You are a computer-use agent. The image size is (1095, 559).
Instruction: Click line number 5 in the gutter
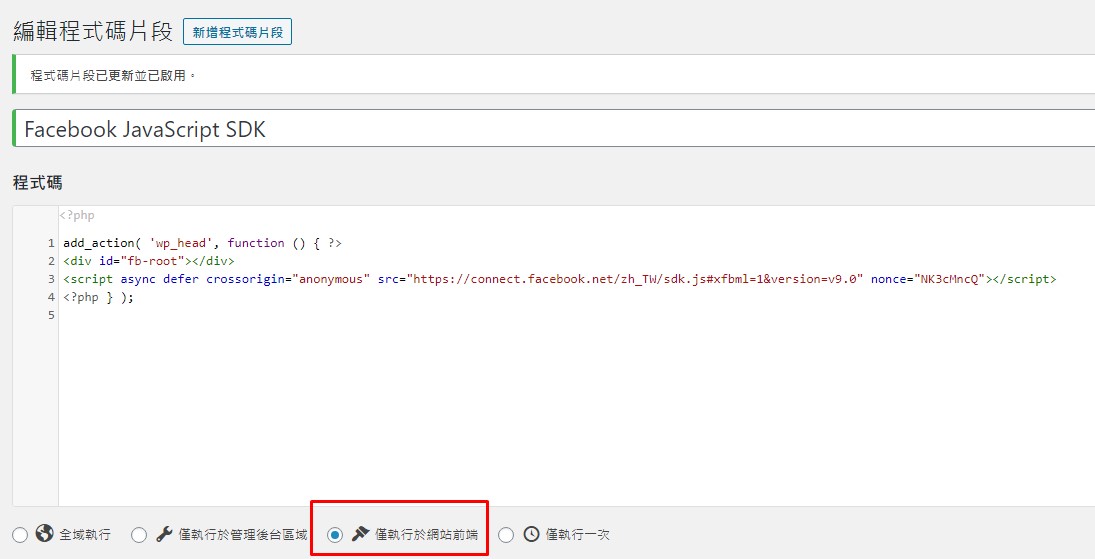click(x=51, y=315)
